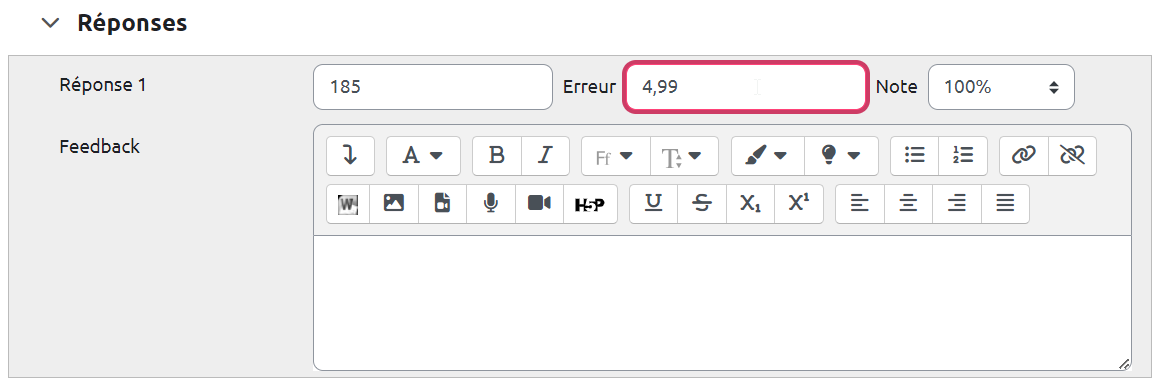Align text right
This screenshot has height=387, width=1164.
coord(957,204)
